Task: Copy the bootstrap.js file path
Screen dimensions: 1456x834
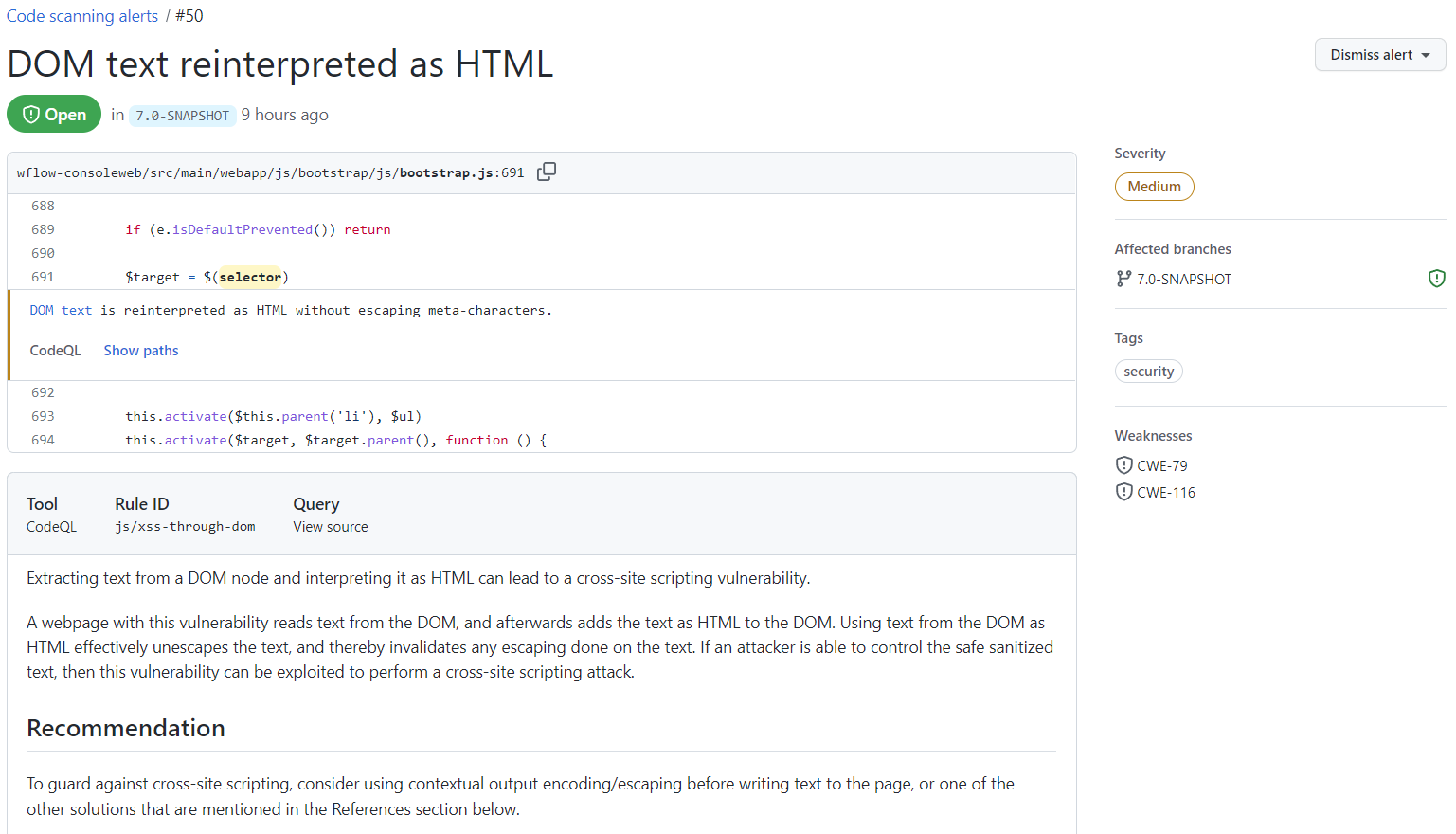Action: 547,172
